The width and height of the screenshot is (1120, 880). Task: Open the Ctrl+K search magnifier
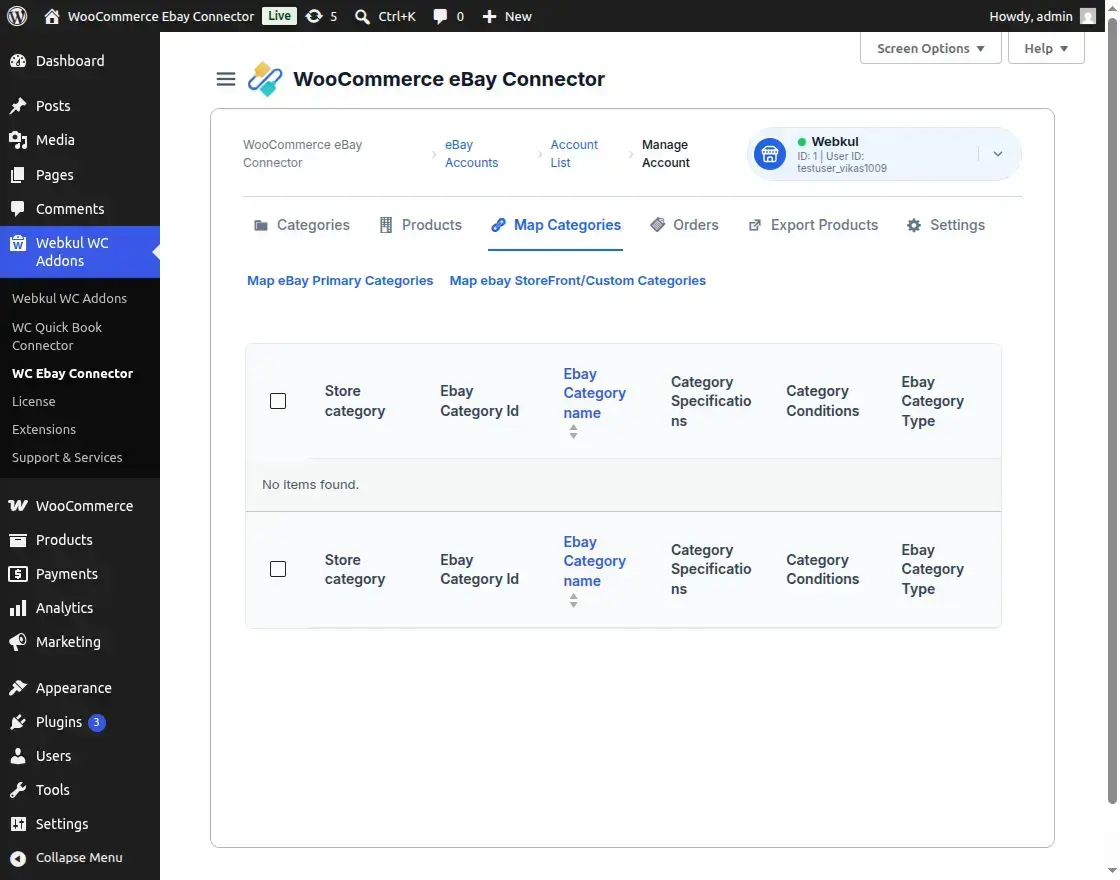tap(362, 16)
